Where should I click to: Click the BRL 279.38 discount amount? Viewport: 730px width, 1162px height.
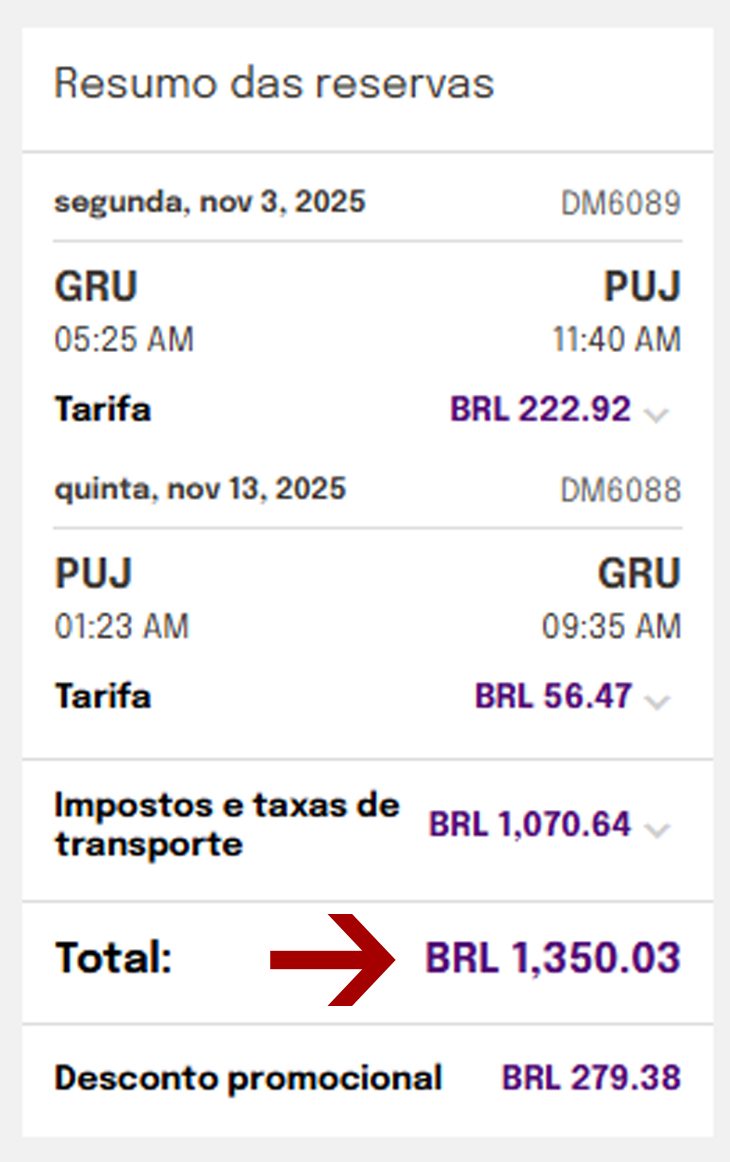pyautogui.click(x=591, y=1078)
